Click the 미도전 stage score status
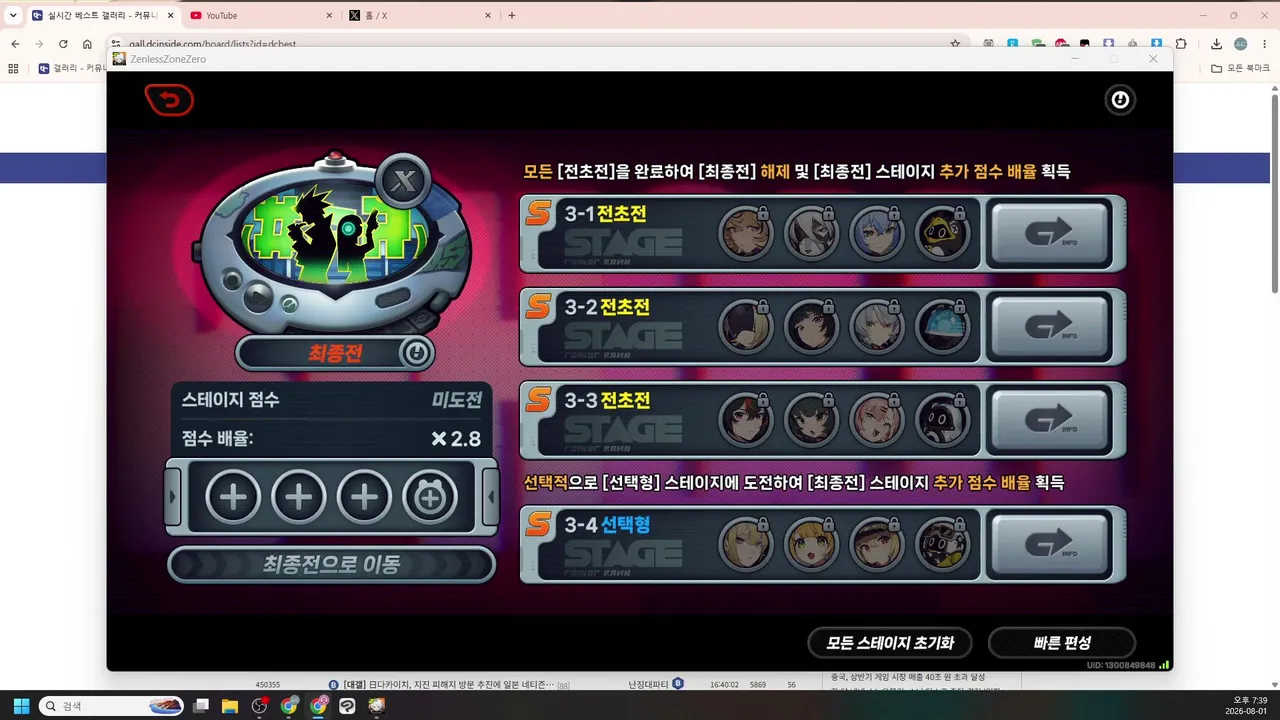 457,400
